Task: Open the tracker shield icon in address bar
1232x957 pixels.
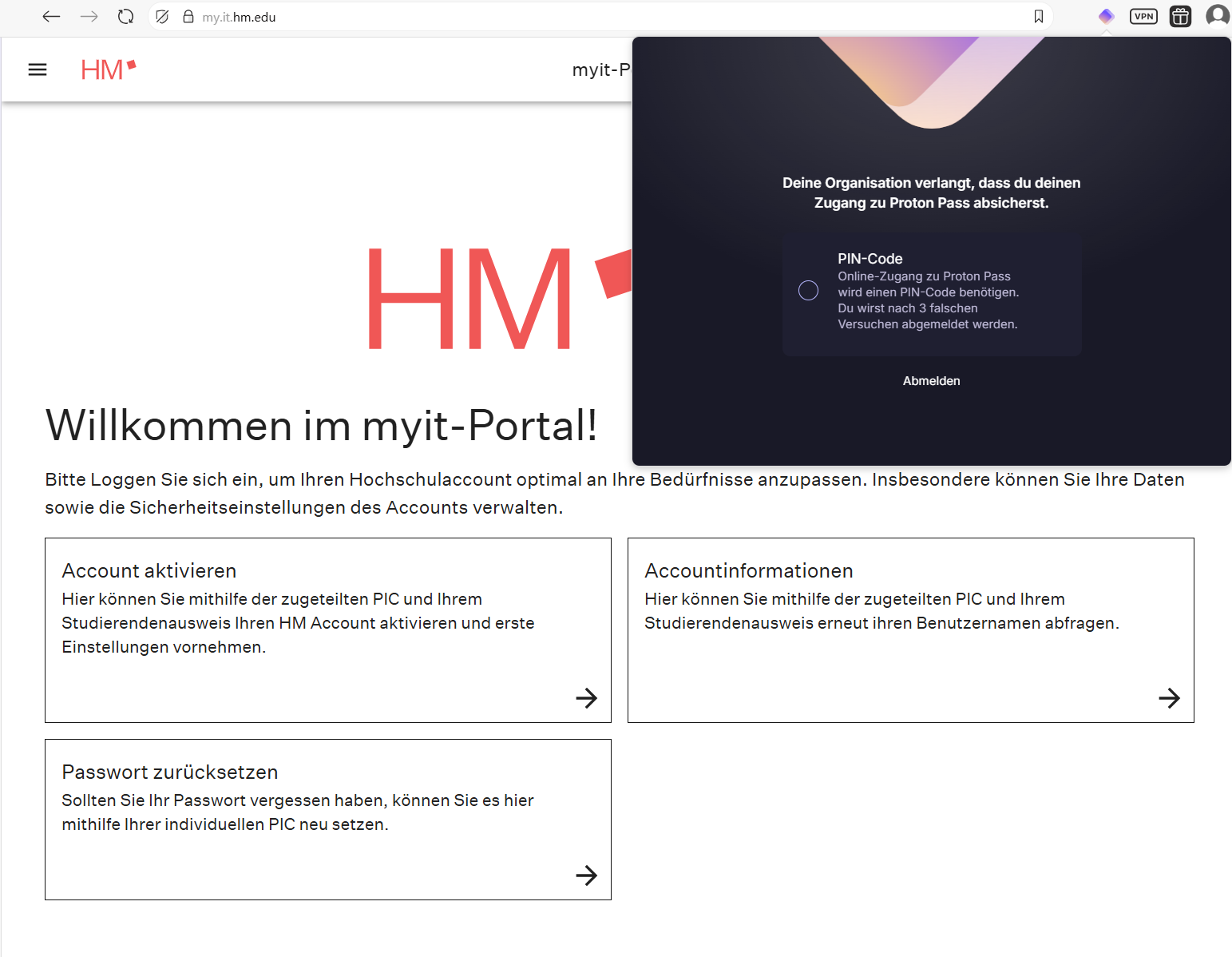Action: tap(162, 17)
